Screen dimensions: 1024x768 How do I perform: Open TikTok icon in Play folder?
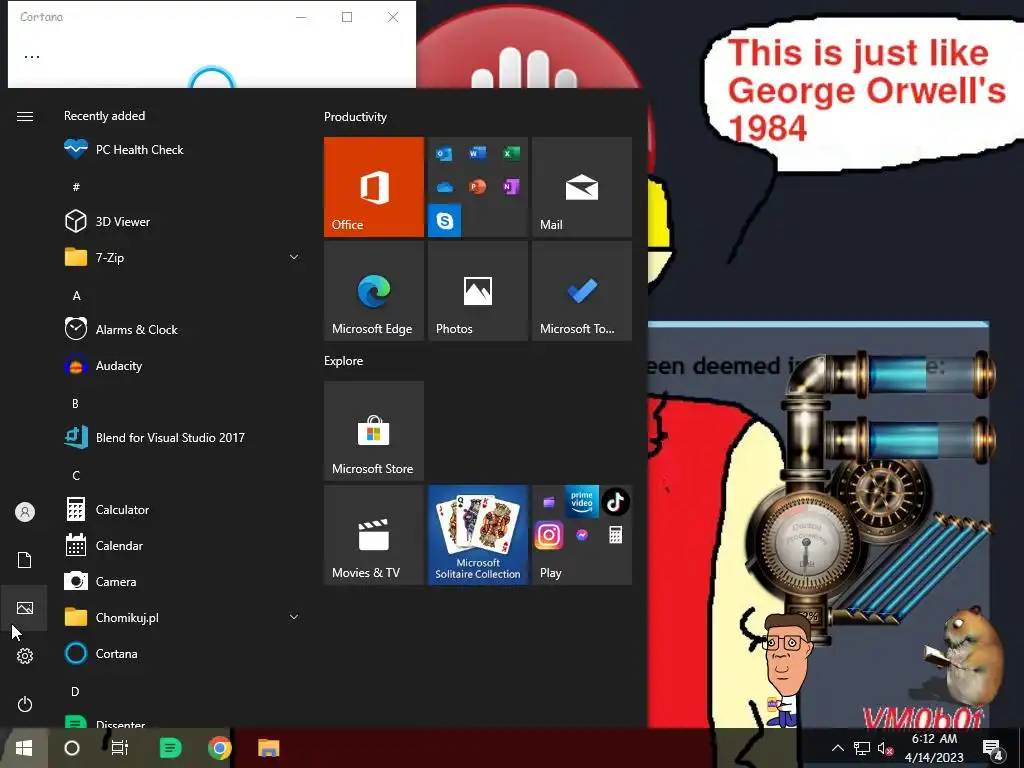coord(615,502)
